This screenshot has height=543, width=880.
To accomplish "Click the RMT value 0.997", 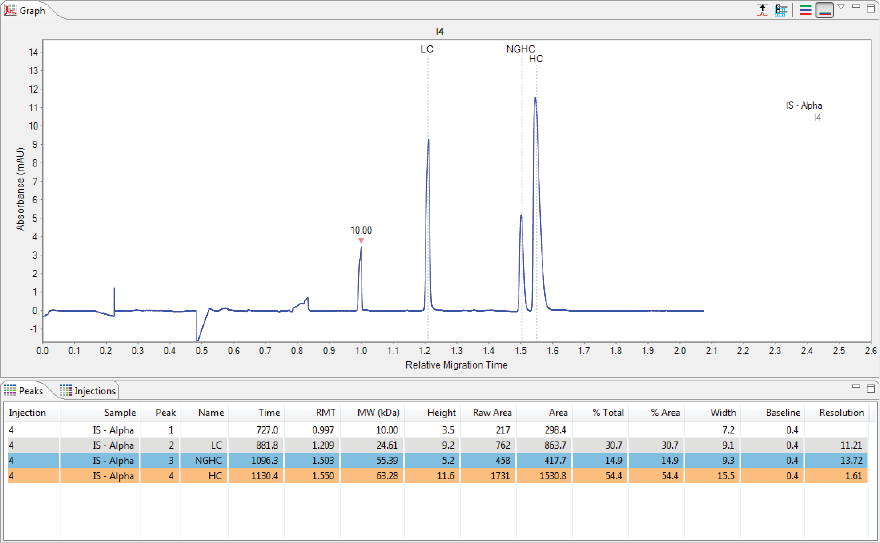I will [x=323, y=430].
